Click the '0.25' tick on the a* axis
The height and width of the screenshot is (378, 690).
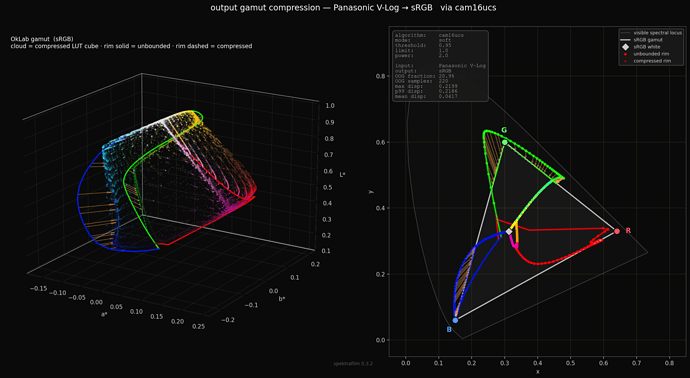(x=198, y=326)
